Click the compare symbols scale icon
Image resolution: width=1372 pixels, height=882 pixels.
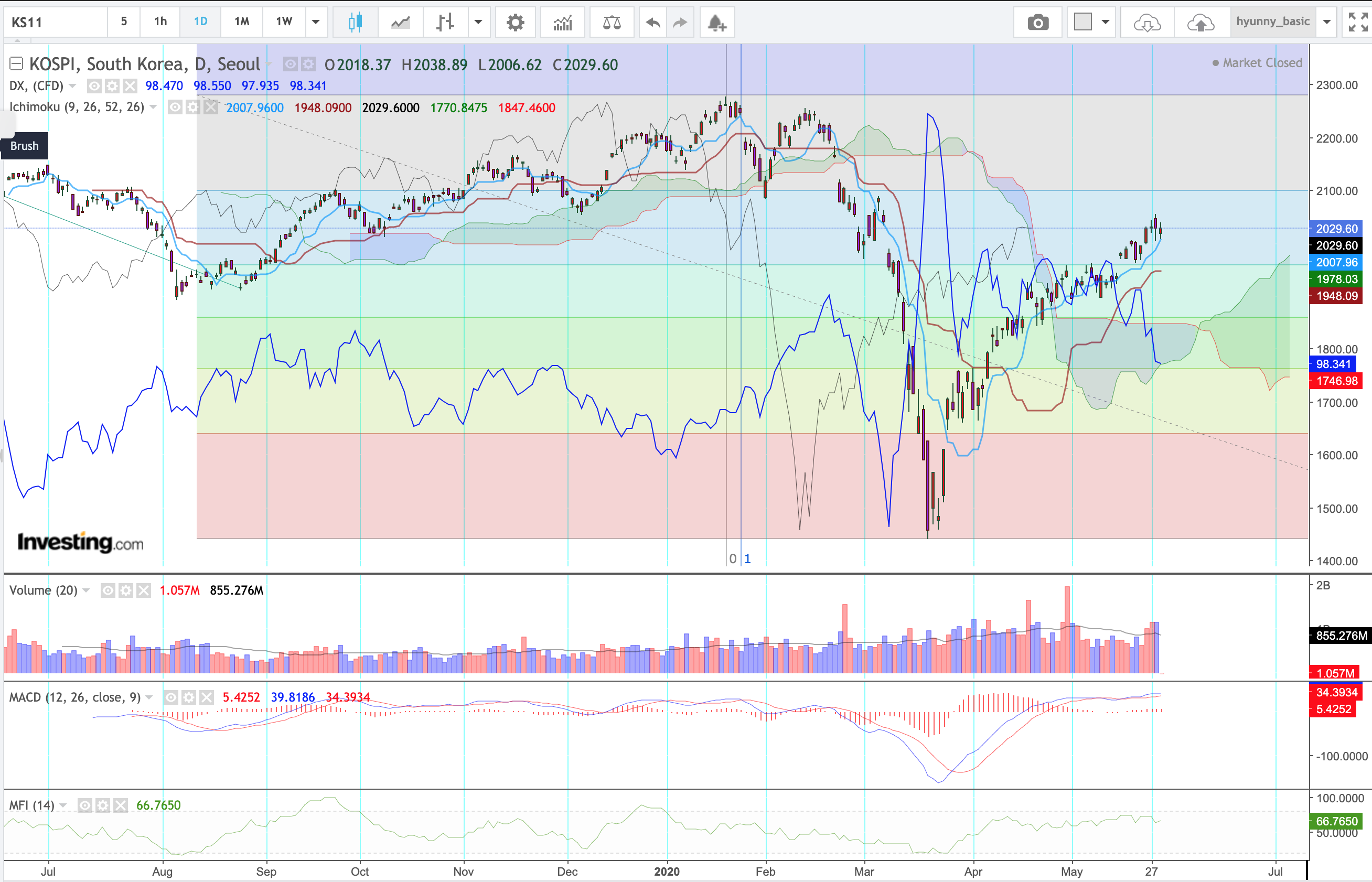tap(612, 23)
